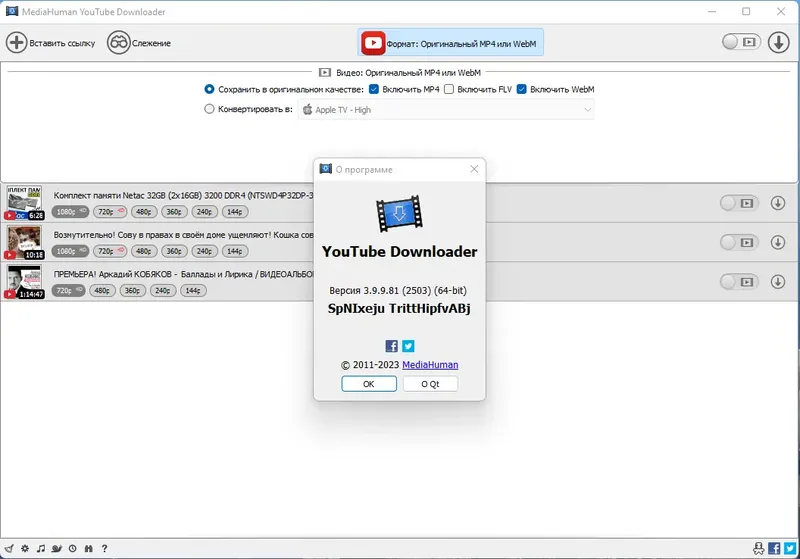Viewport: 800px width, 559px height.
Task: Select 720p for Netac memory video
Action: [110, 212]
